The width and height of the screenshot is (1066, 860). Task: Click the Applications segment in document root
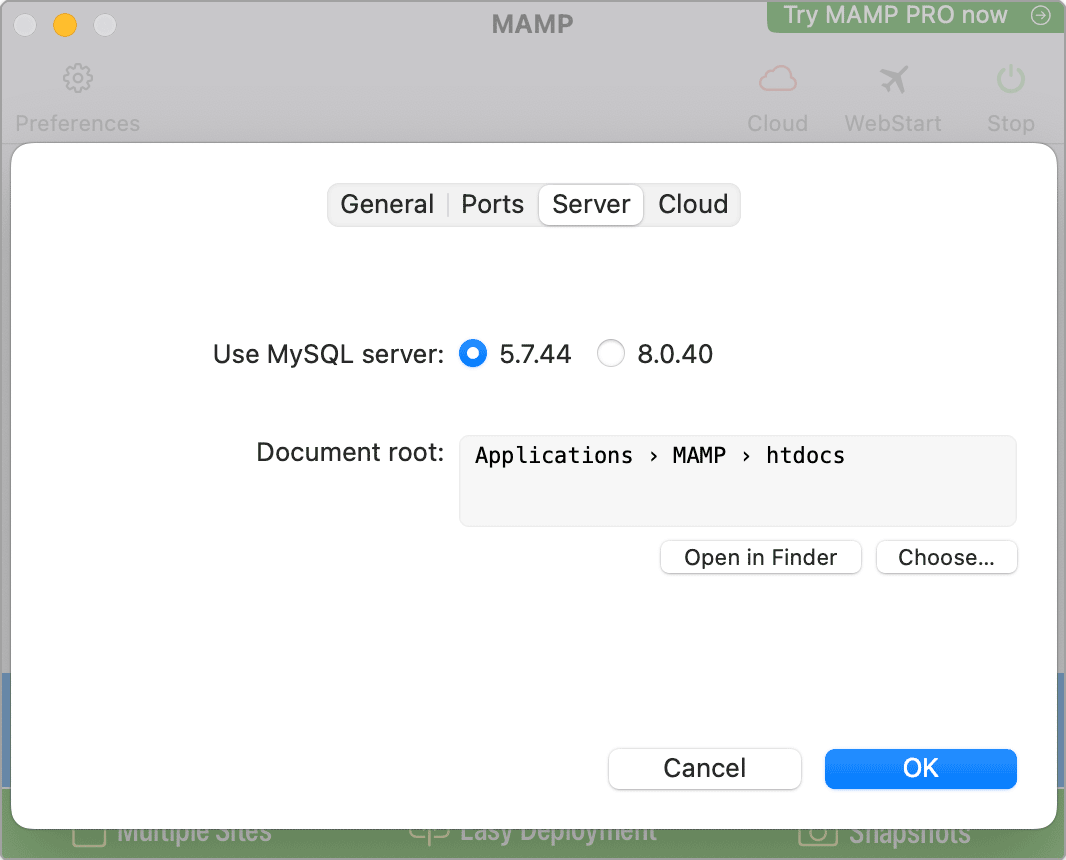554,455
